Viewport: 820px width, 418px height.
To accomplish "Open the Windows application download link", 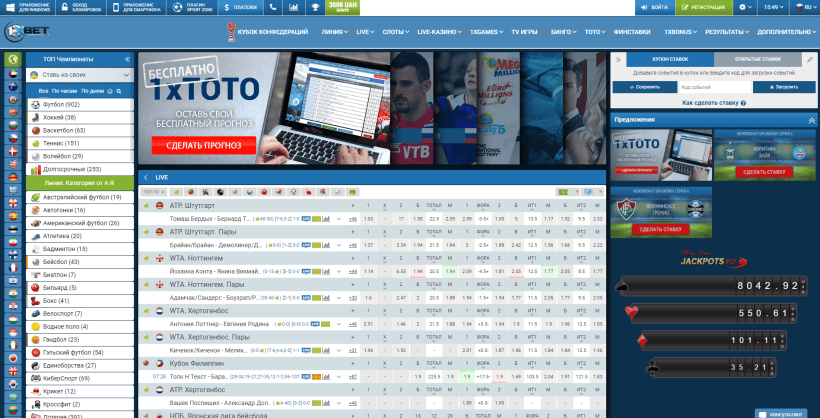I will coord(26,7).
